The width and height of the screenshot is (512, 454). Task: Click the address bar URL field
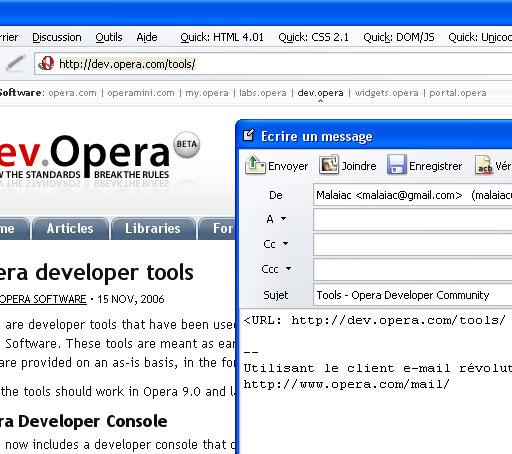pos(273,63)
